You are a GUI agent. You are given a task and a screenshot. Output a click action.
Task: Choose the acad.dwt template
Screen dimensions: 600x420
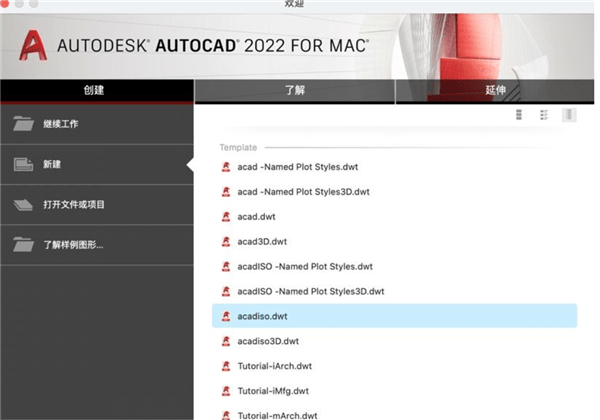pos(395,217)
